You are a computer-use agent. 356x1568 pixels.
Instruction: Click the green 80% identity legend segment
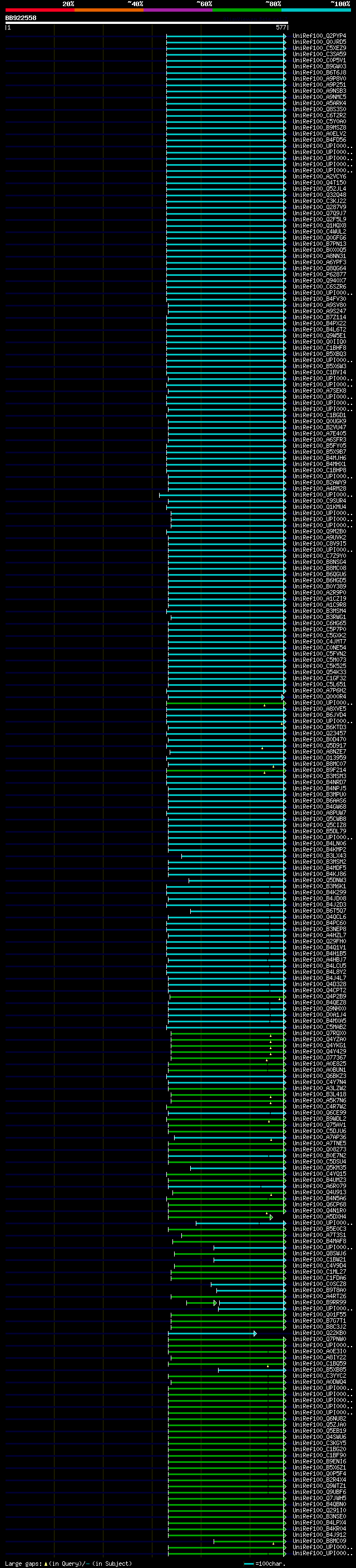pos(247,10)
